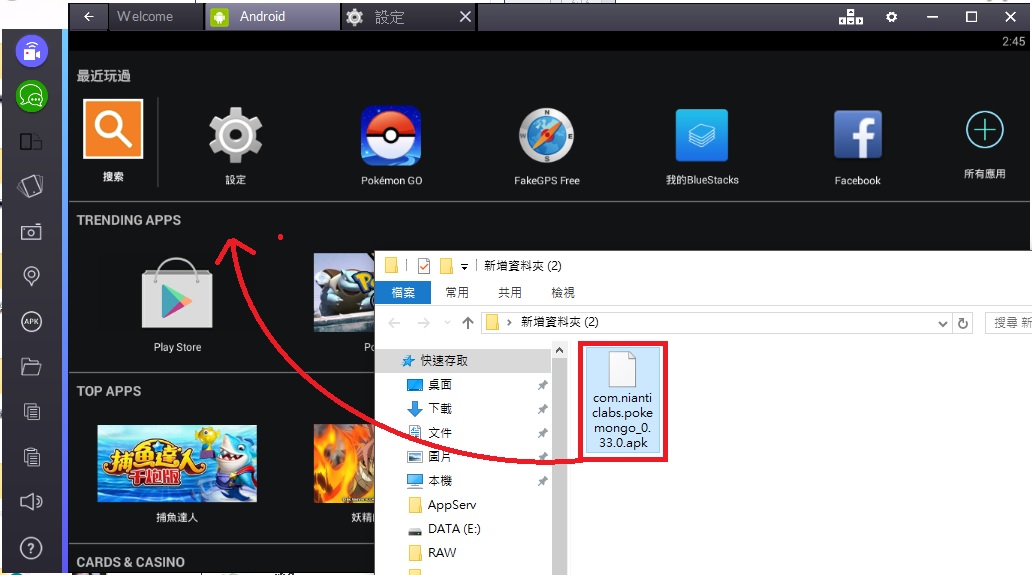
Task: Open 所有應用 plus icon
Action: (985, 130)
